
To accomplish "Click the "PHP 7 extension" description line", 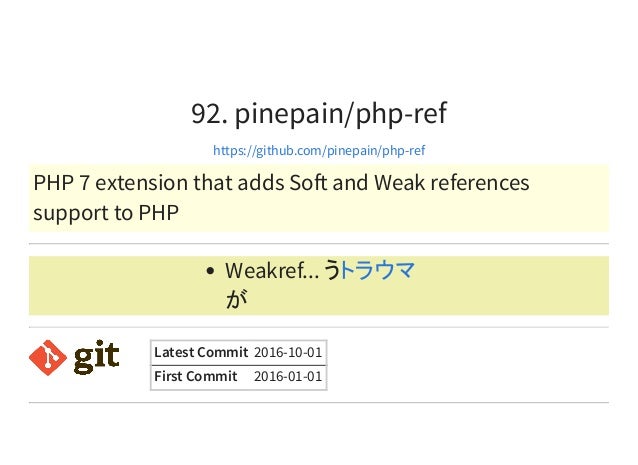I will click(x=281, y=183).
